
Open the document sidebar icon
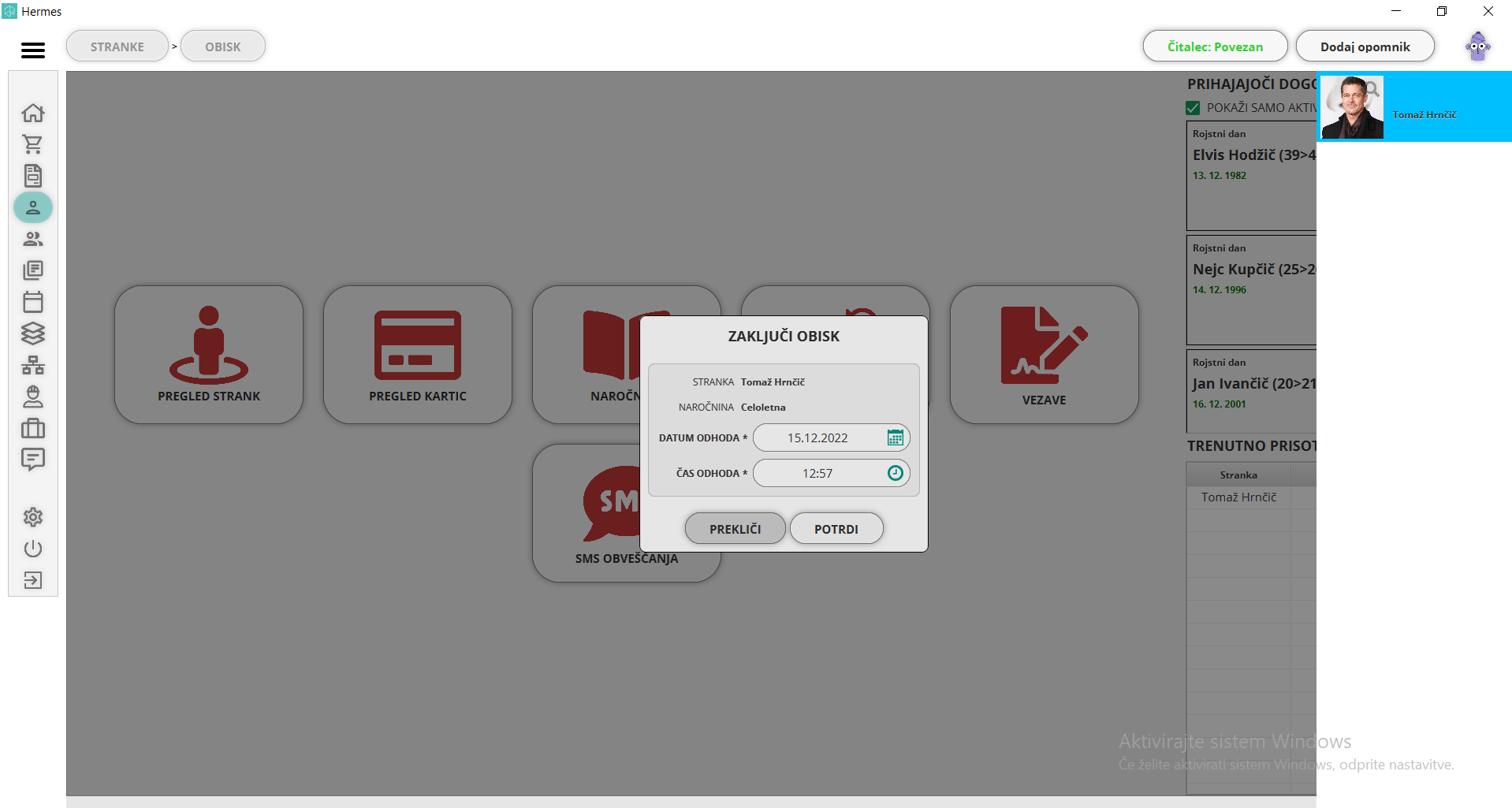(33, 176)
